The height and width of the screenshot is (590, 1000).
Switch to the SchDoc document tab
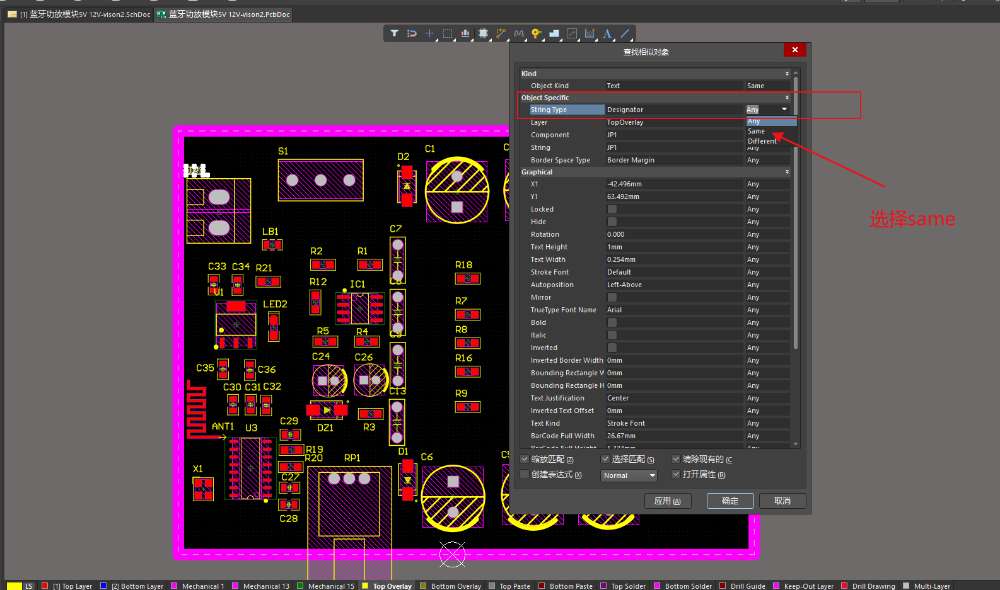coord(79,14)
